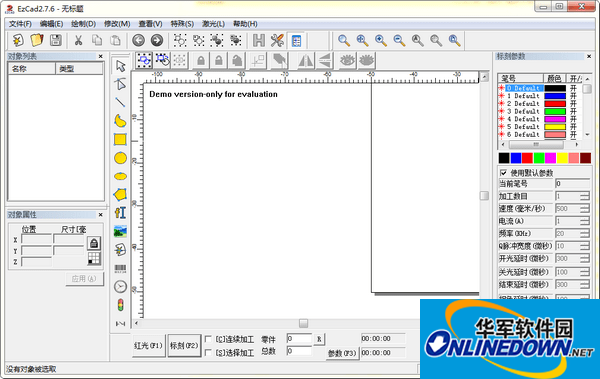Click the 红光(F1) button

pyautogui.click(x=148, y=345)
